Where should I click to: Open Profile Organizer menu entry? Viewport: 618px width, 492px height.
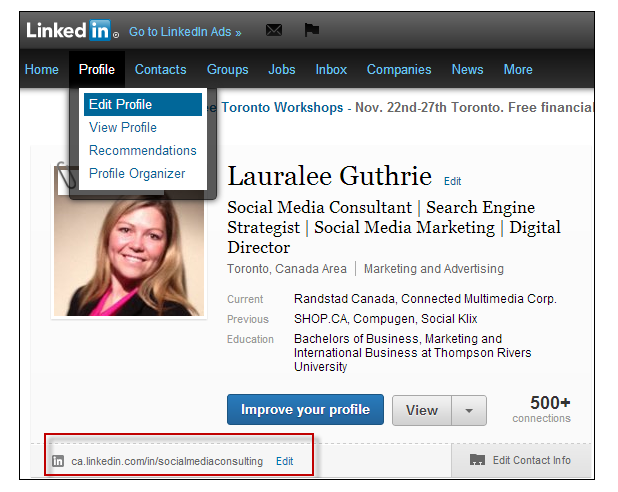click(x=137, y=173)
